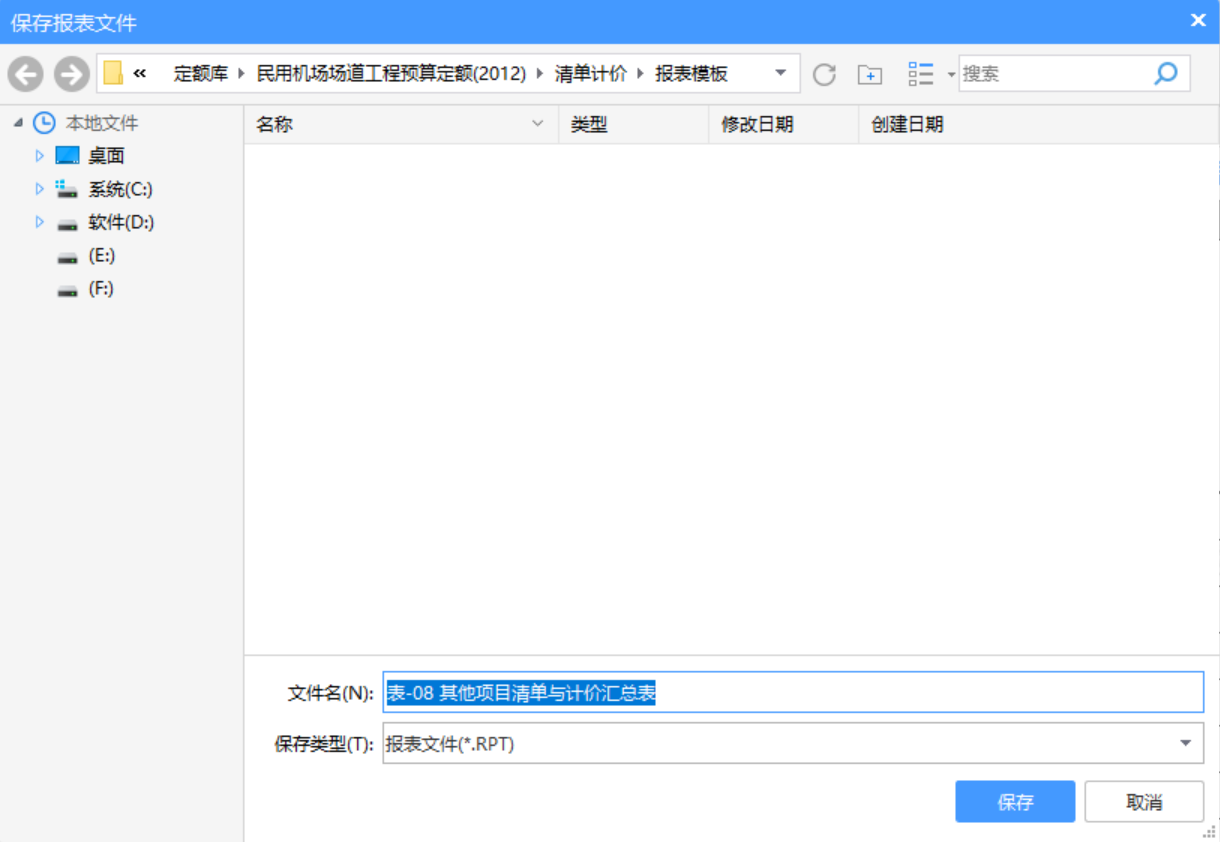Open the 保存类型 file type dropdown
This screenshot has width=1220, height=842.
tap(1185, 742)
